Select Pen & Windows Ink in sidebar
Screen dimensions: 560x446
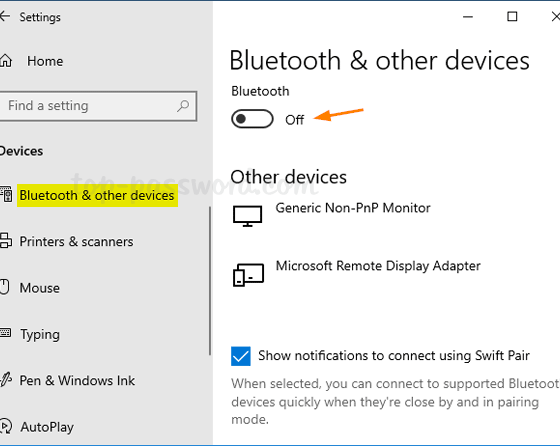(x=77, y=380)
